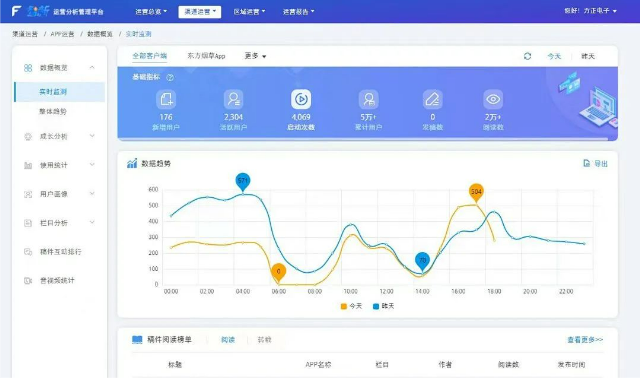Select the 启动次数 play icon metric
Screen dimensions: 640x383
click(x=301, y=99)
